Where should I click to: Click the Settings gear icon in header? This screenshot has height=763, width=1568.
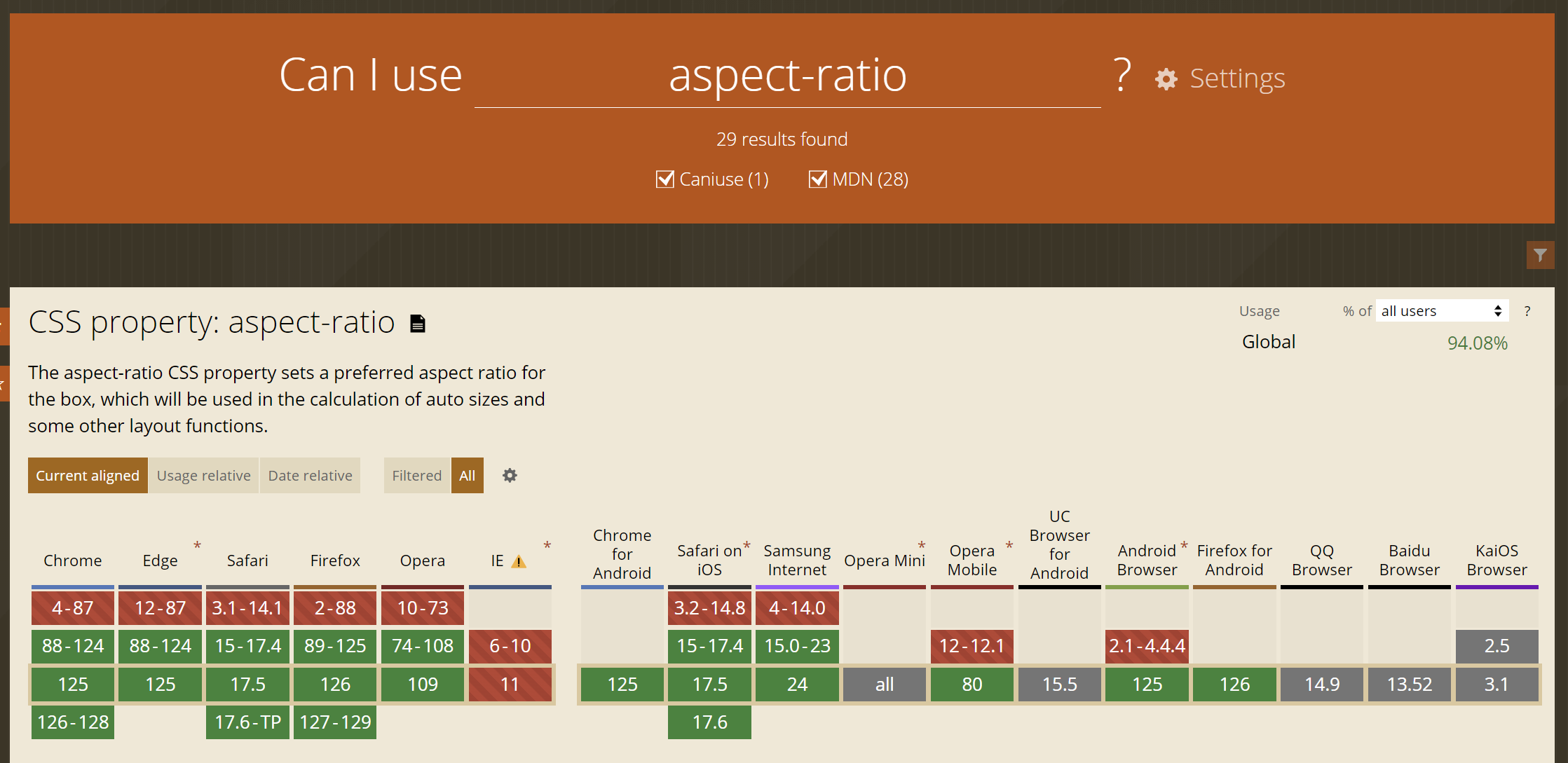1166,79
